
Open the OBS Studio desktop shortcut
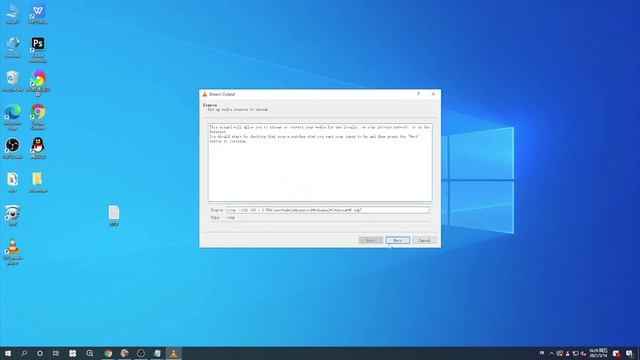click(13, 148)
